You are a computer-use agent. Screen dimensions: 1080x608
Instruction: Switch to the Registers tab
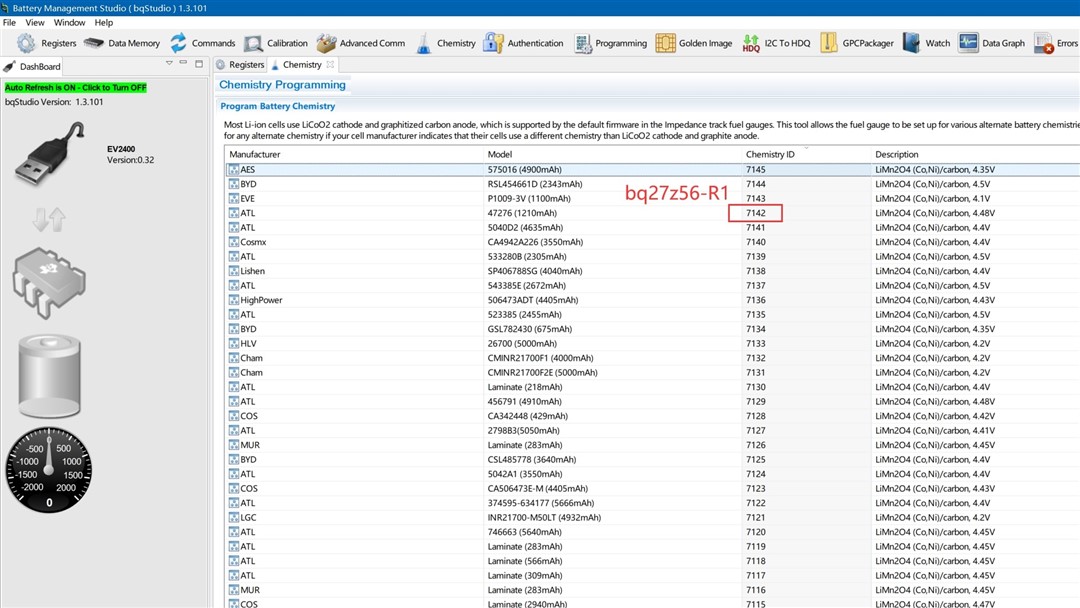(x=240, y=65)
